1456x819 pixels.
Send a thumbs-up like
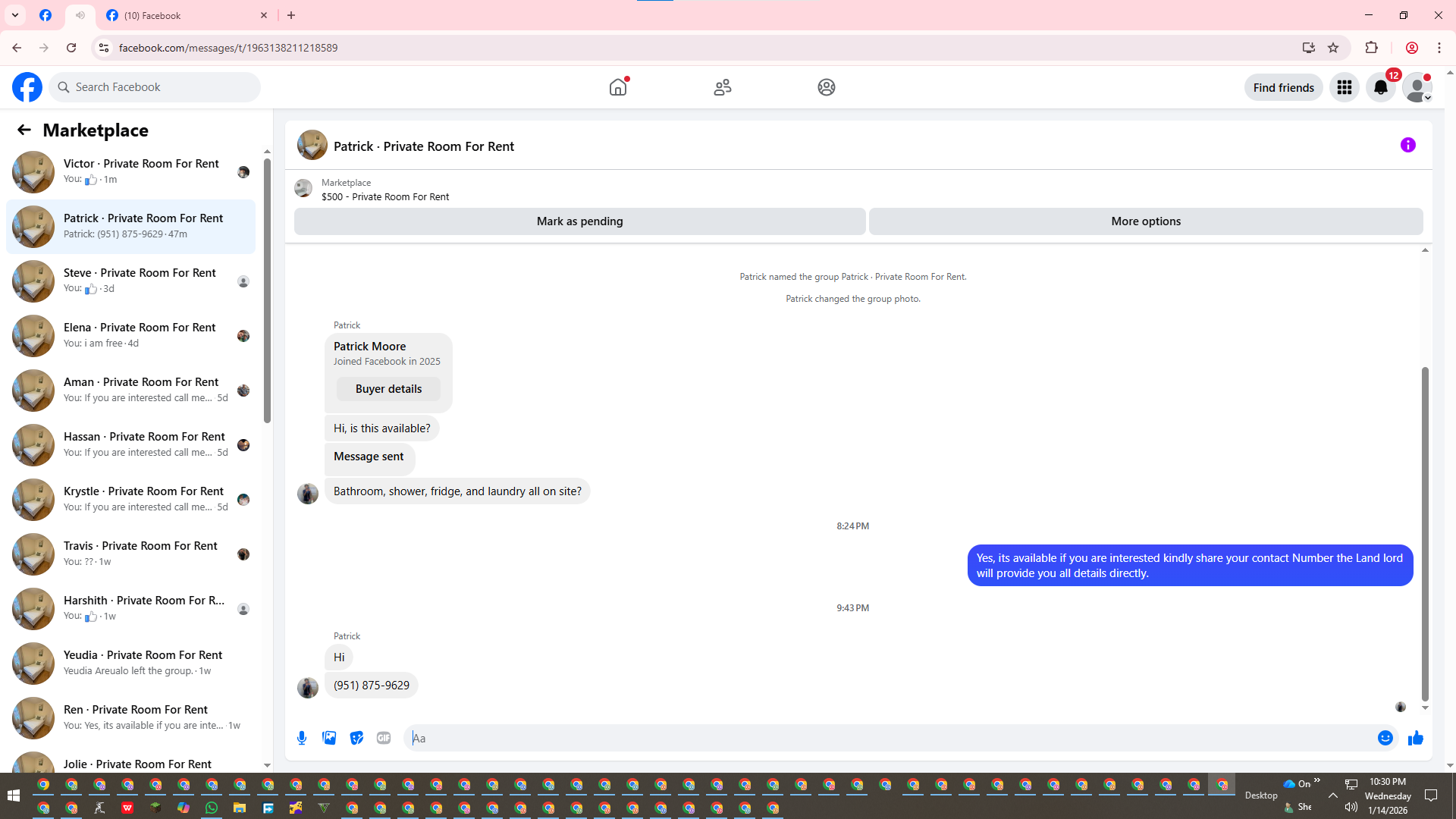point(1415,738)
